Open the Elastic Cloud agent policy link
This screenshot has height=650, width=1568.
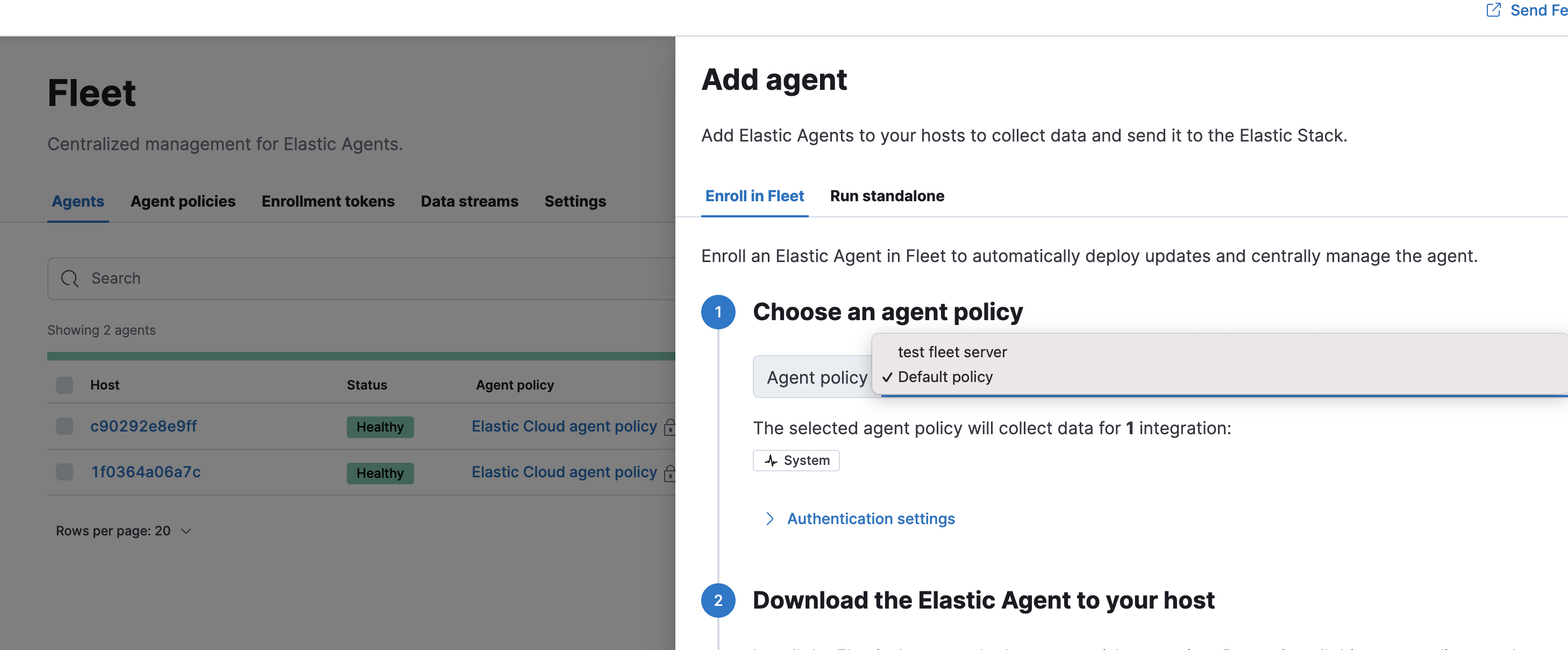coord(563,427)
